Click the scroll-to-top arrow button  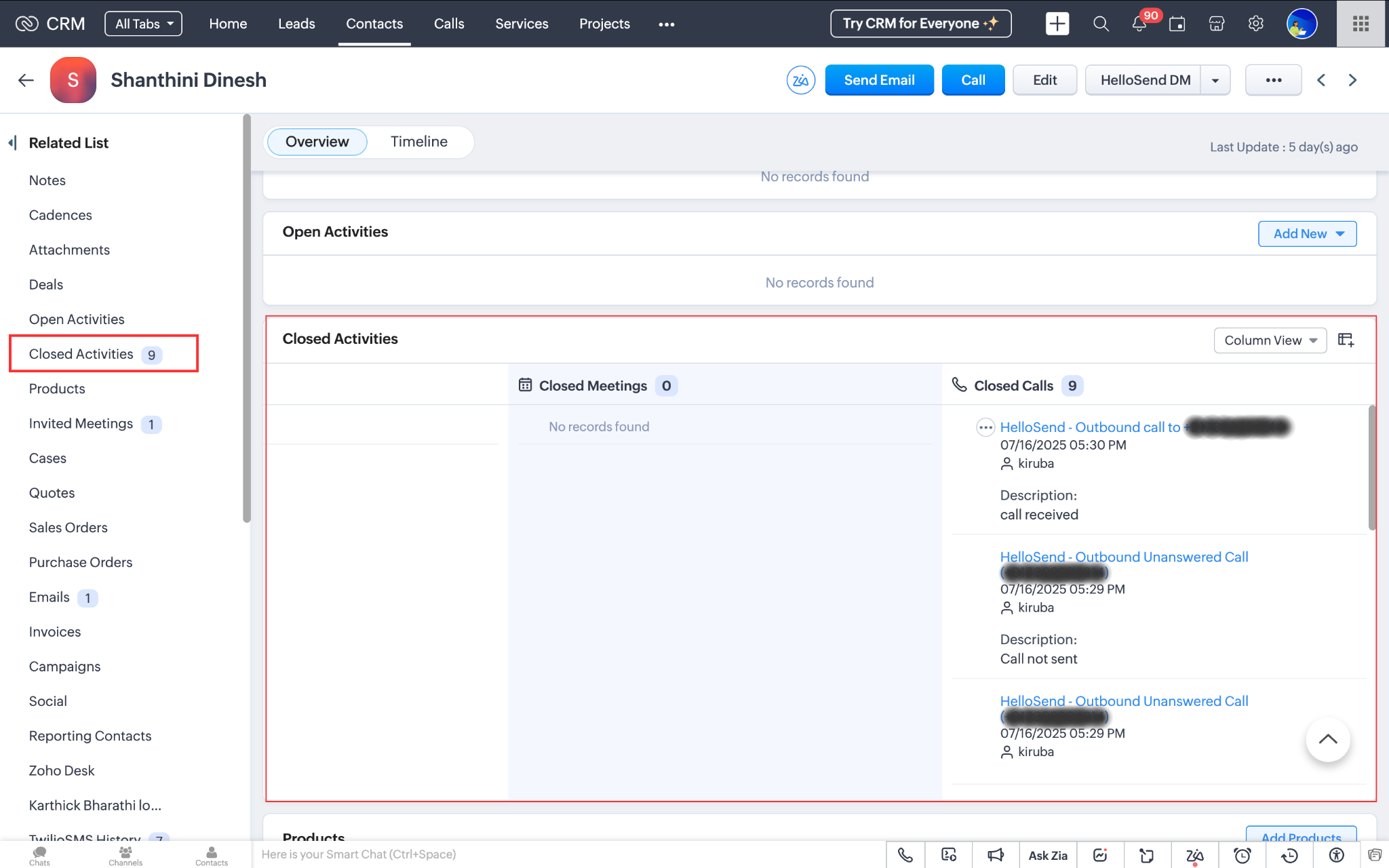pyautogui.click(x=1327, y=739)
